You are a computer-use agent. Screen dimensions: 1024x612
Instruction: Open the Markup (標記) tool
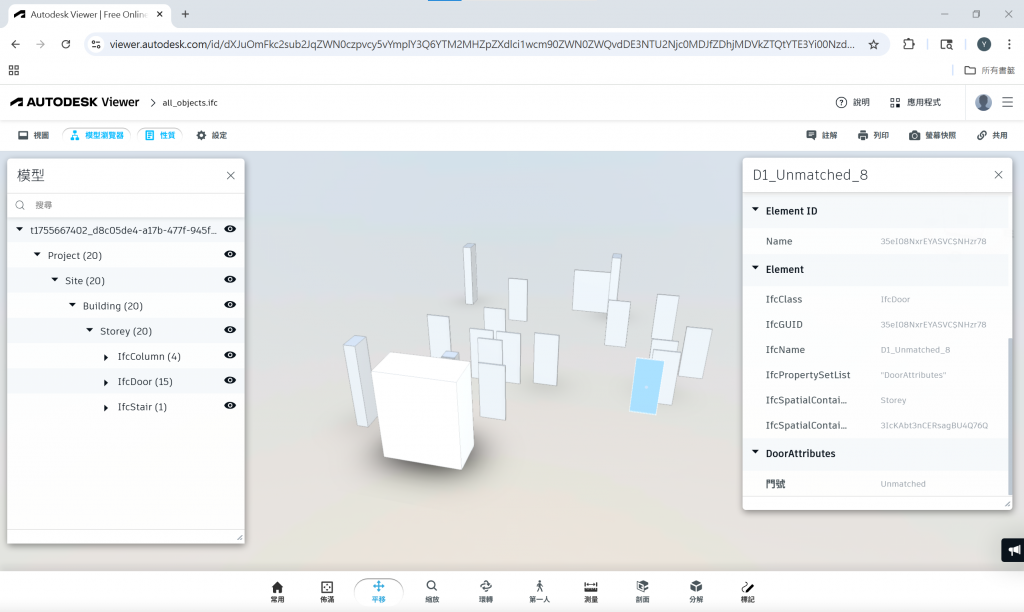[x=748, y=591]
